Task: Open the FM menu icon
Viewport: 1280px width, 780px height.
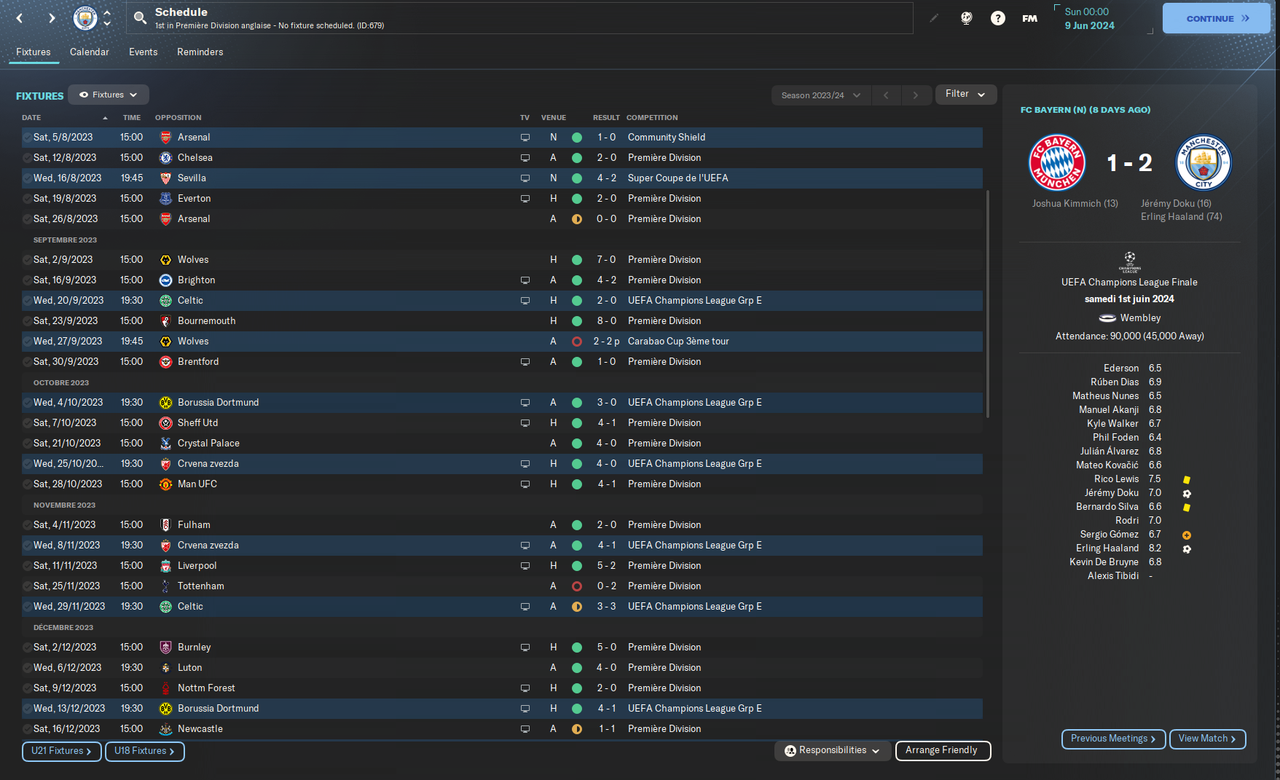Action: point(1030,18)
